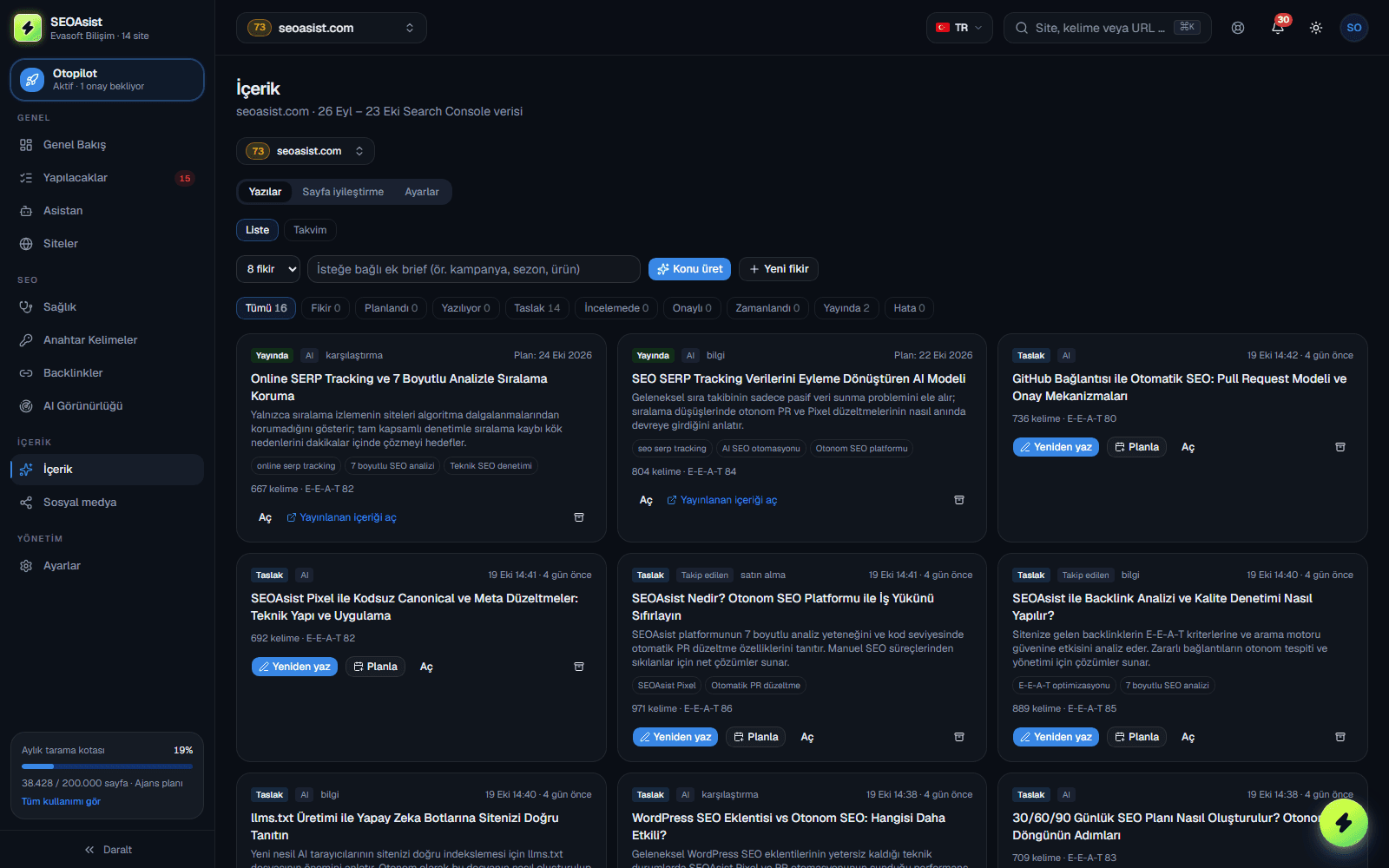Click Yeniden yaz on SEOAsist Nedir card
Screen dimensions: 1389x868
[675, 737]
